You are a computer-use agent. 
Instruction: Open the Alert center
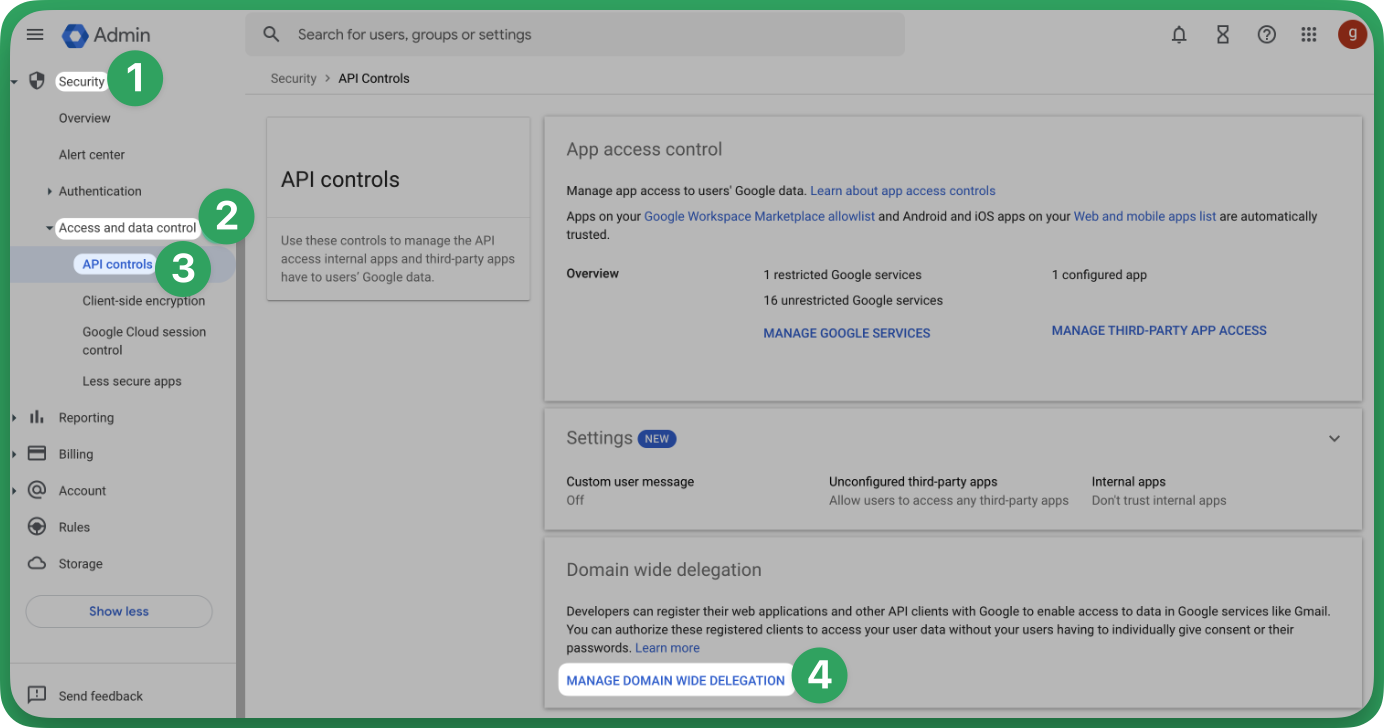[x=92, y=155]
